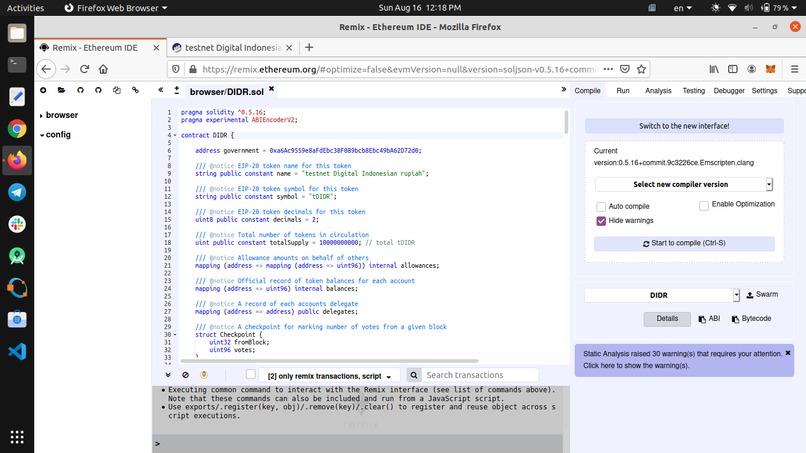Click the copy files icon in explorer toolbar
This screenshot has width=806, height=453.
(x=118, y=90)
